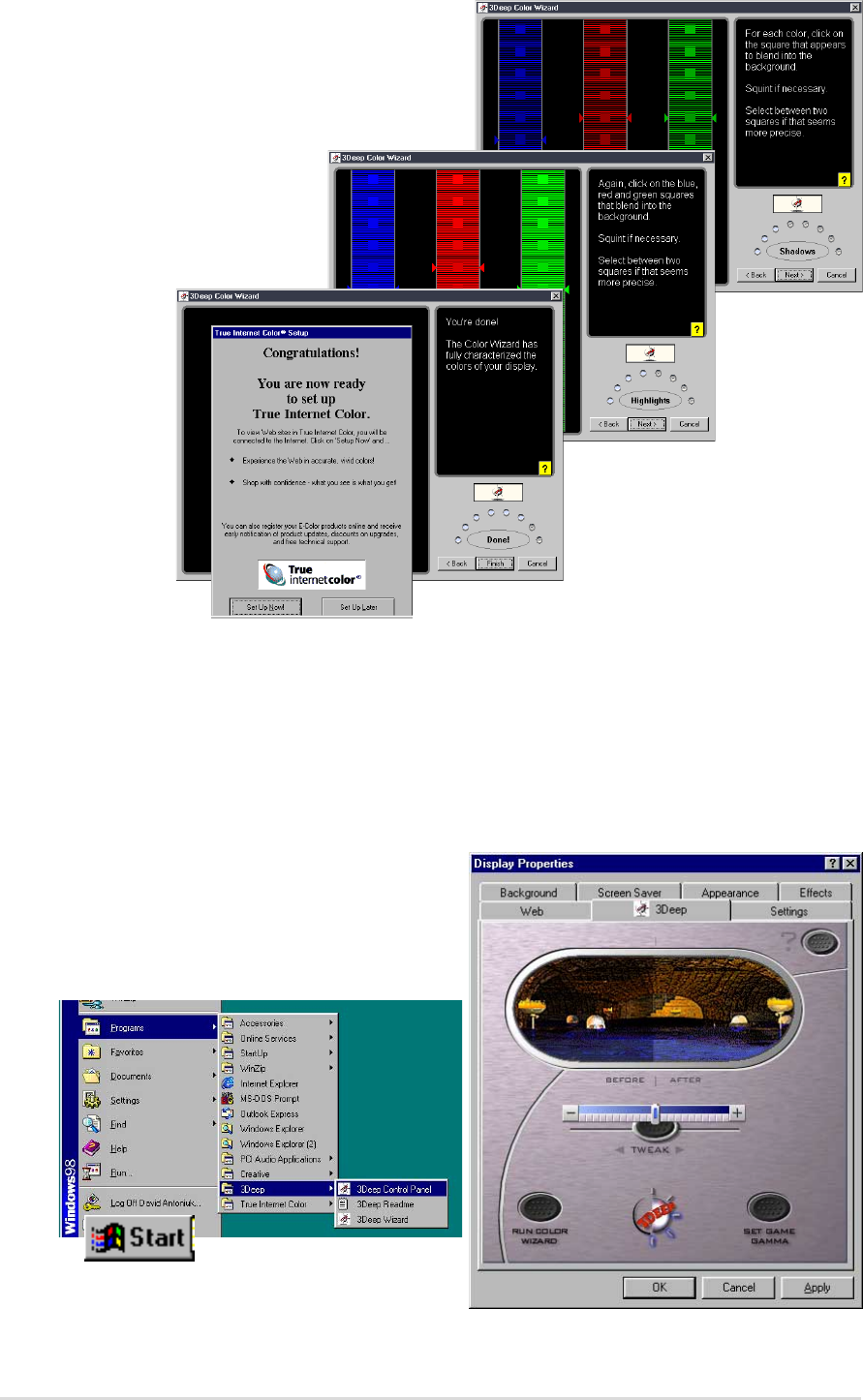Click Back in the Highlights wizard

[x=608, y=424]
